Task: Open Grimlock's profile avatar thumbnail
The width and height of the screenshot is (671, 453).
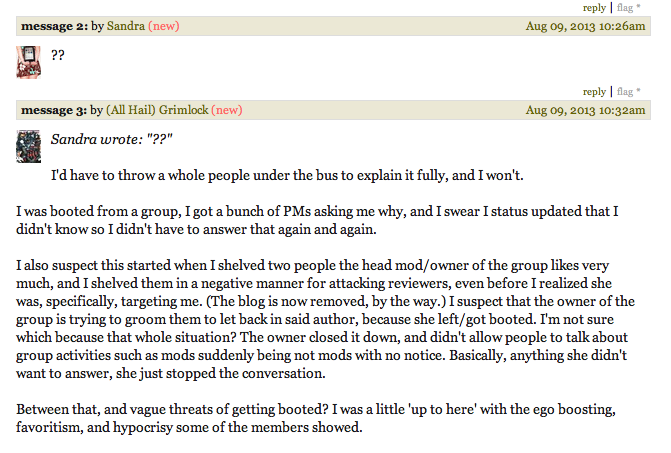Action: point(29,146)
